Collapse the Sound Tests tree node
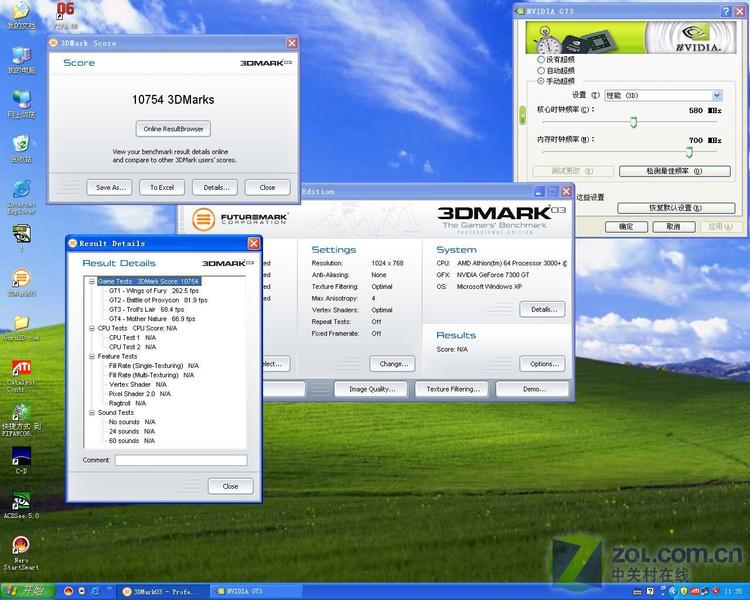This screenshot has width=750, height=600. pyautogui.click(x=91, y=412)
